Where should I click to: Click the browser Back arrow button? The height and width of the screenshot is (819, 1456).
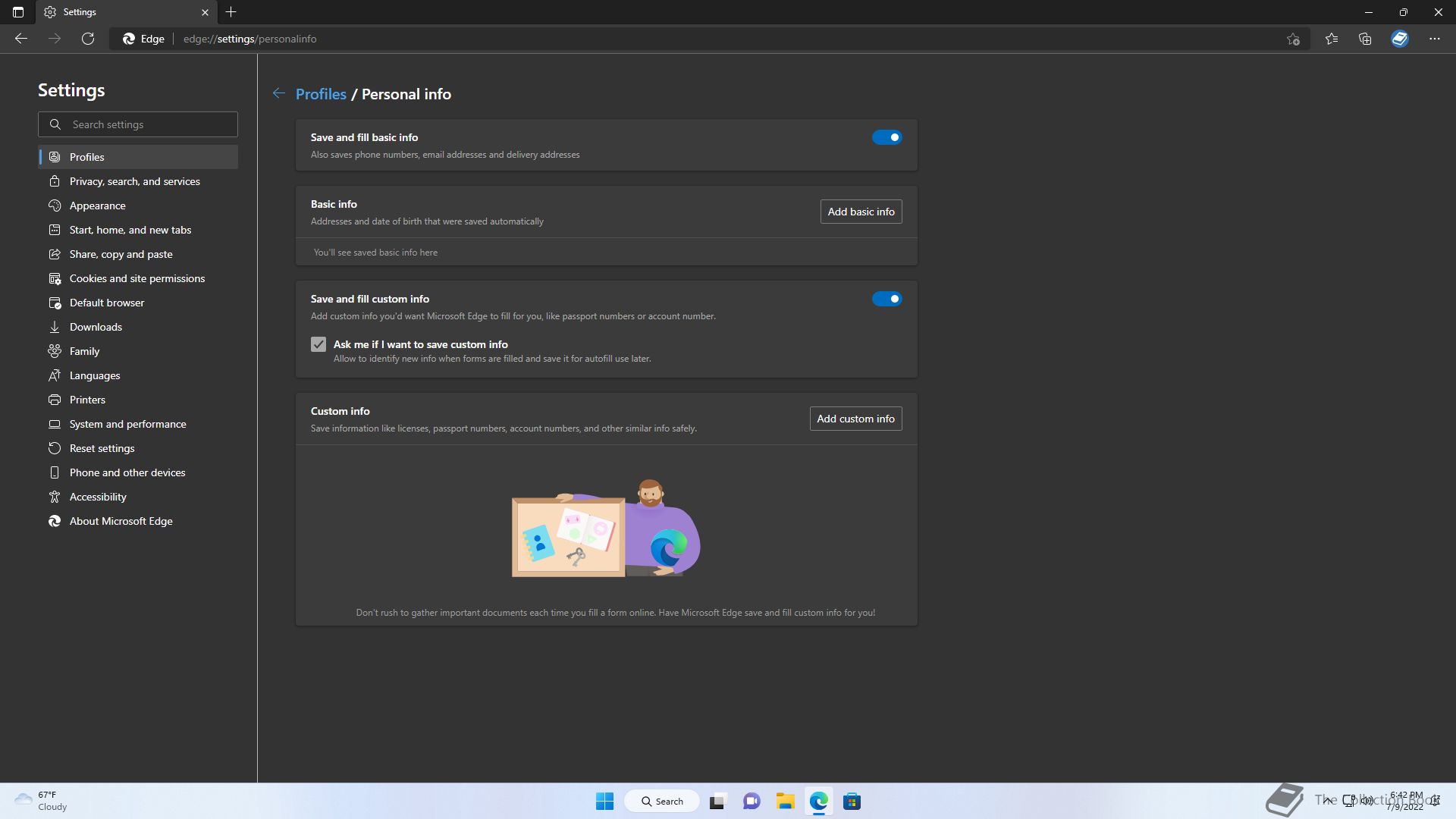pos(21,39)
